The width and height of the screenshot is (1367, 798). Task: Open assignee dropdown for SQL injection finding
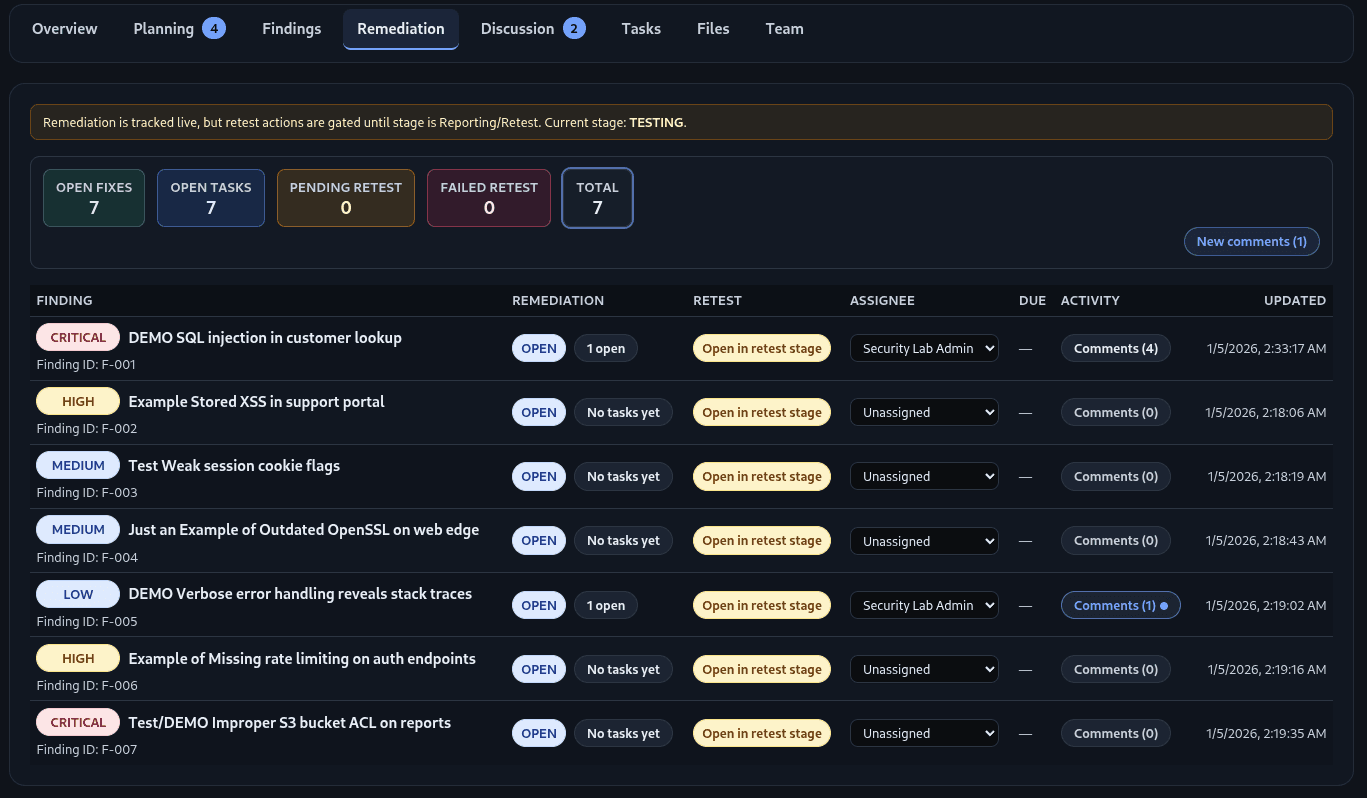(924, 348)
